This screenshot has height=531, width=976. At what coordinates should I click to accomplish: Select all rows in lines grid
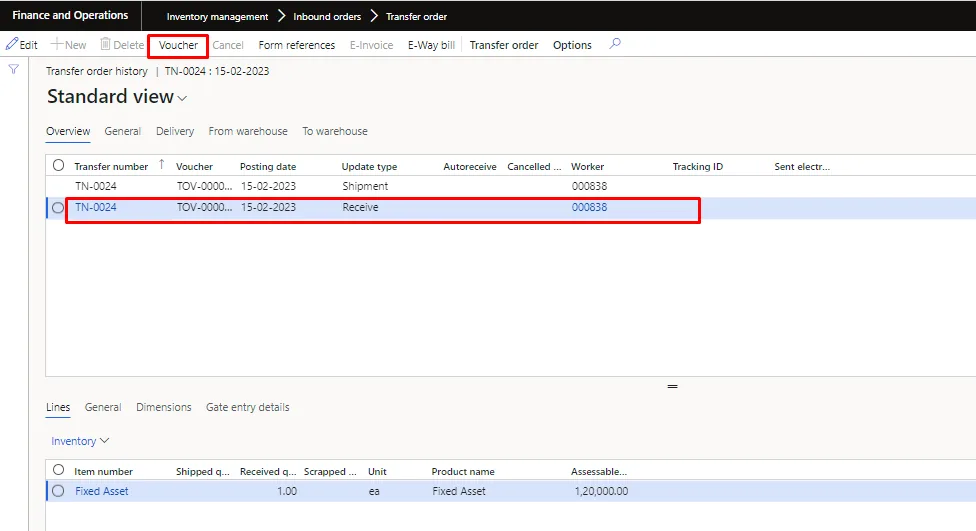(59, 470)
